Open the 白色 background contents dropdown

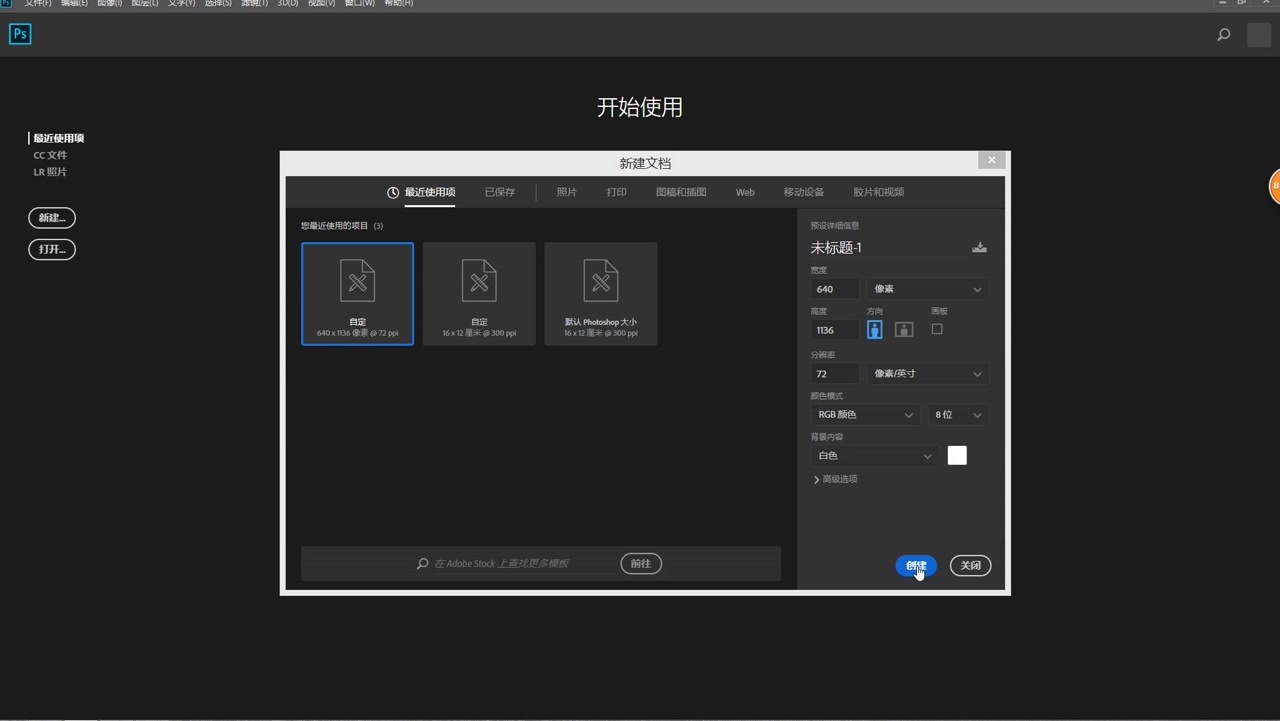click(x=874, y=456)
